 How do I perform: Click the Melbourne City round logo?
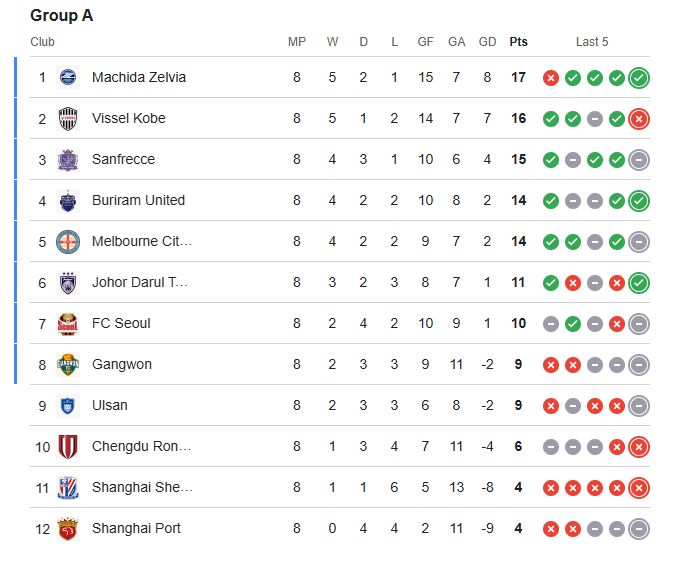pyautogui.click(x=68, y=241)
